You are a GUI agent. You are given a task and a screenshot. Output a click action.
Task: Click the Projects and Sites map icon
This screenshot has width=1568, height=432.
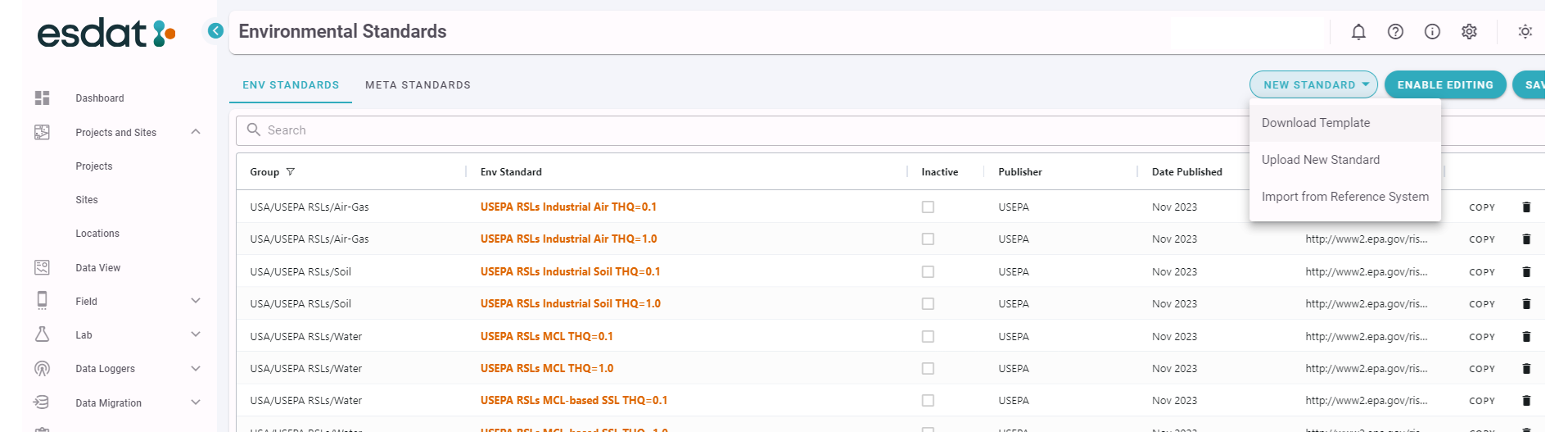point(43,132)
